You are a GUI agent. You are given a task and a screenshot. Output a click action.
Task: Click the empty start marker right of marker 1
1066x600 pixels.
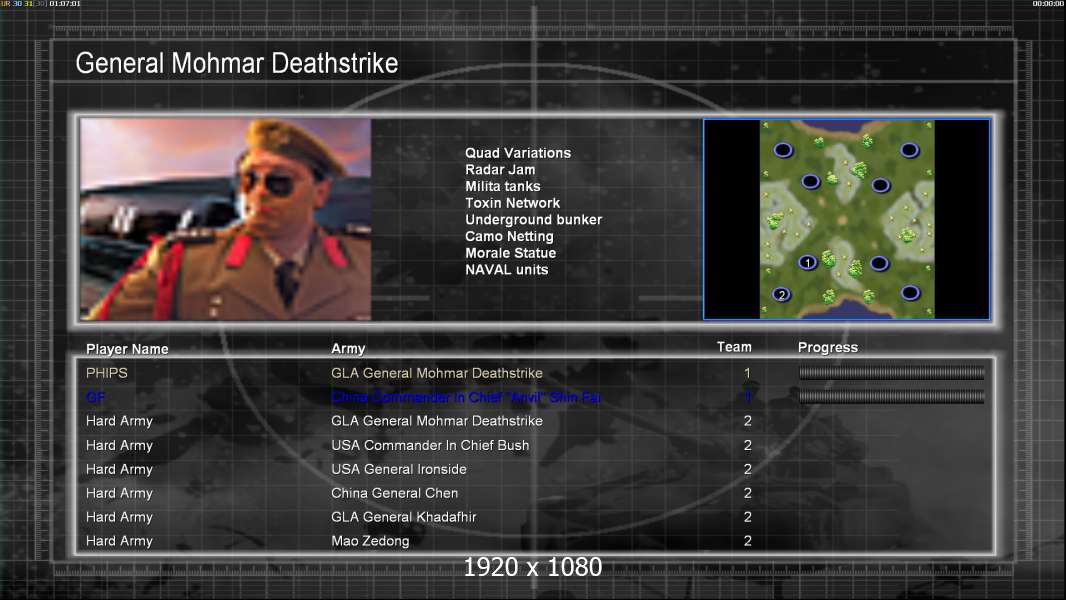pos(879,263)
